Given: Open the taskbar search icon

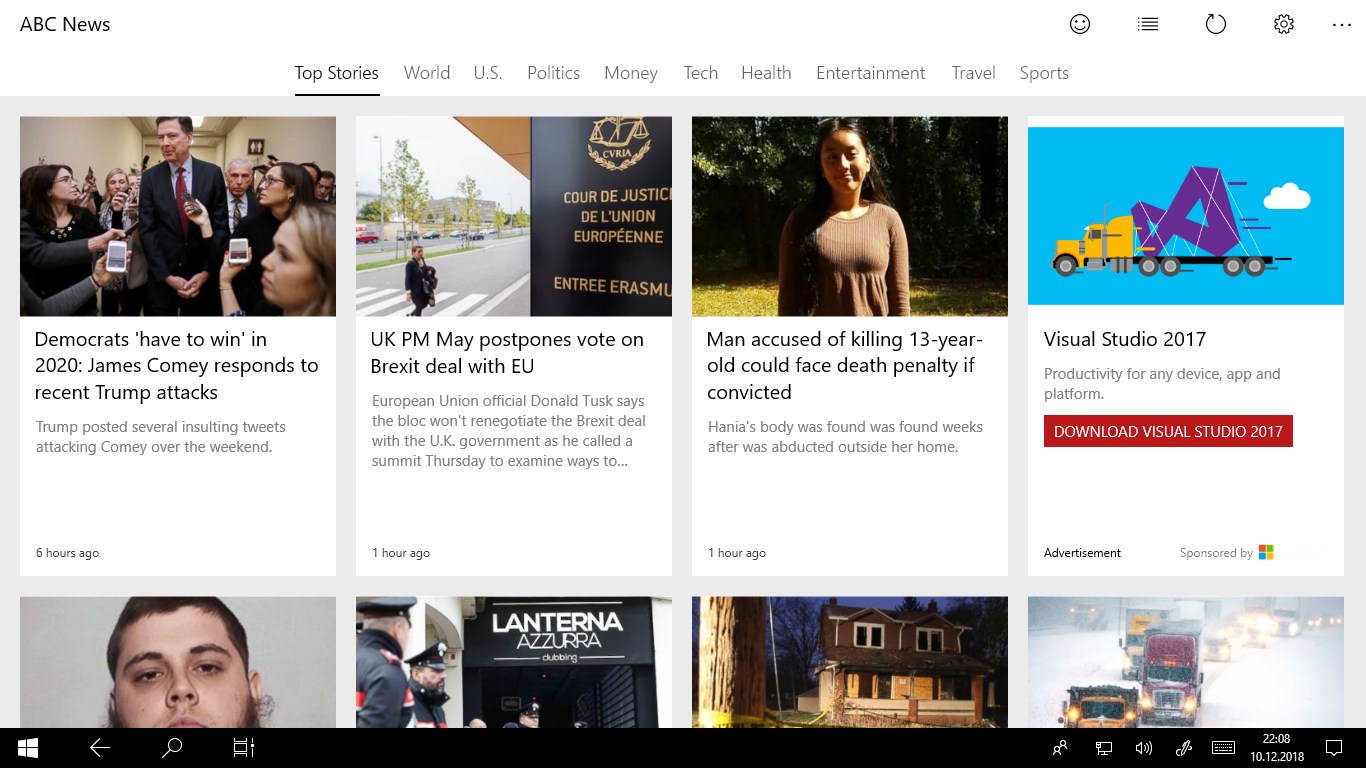Looking at the screenshot, I should [172, 748].
